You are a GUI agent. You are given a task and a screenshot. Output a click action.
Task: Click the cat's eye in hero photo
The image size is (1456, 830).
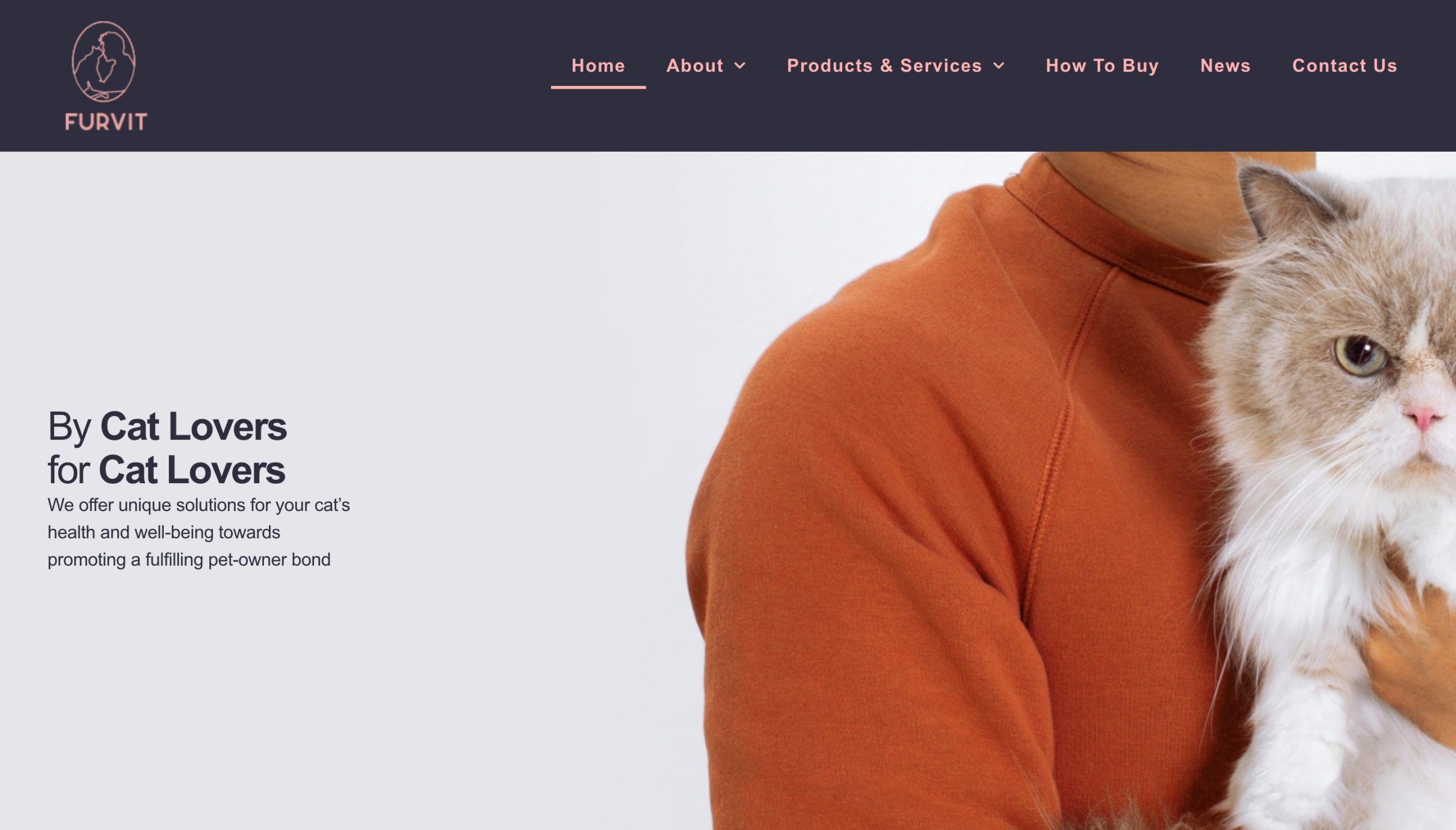coord(1362,356)
